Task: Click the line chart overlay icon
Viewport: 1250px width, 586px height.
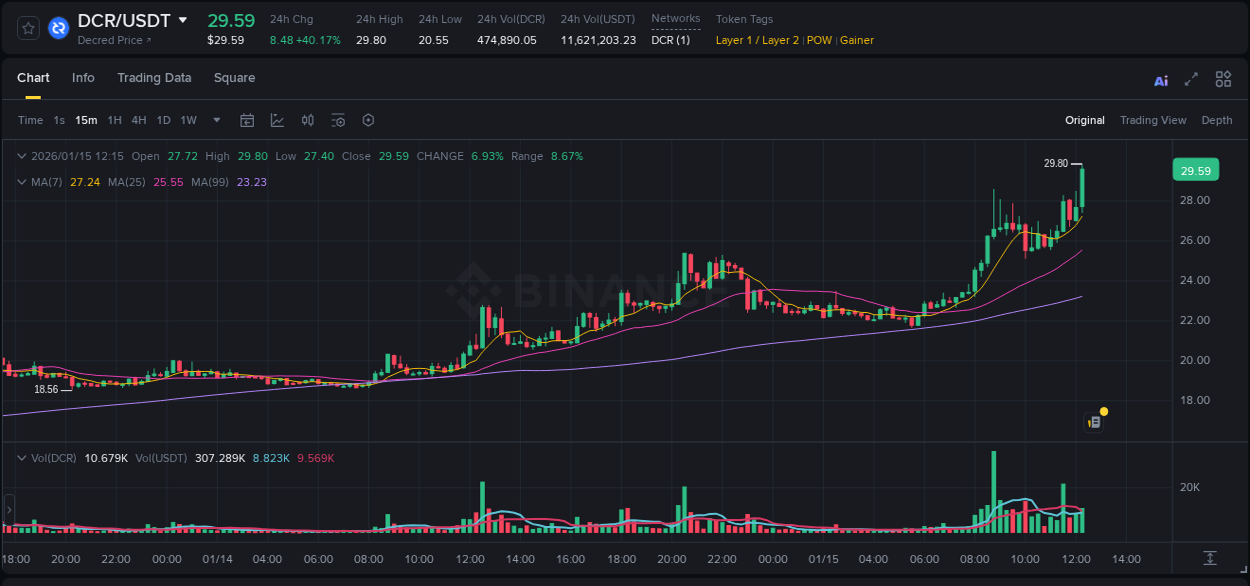Action: (x=275, y=120)
